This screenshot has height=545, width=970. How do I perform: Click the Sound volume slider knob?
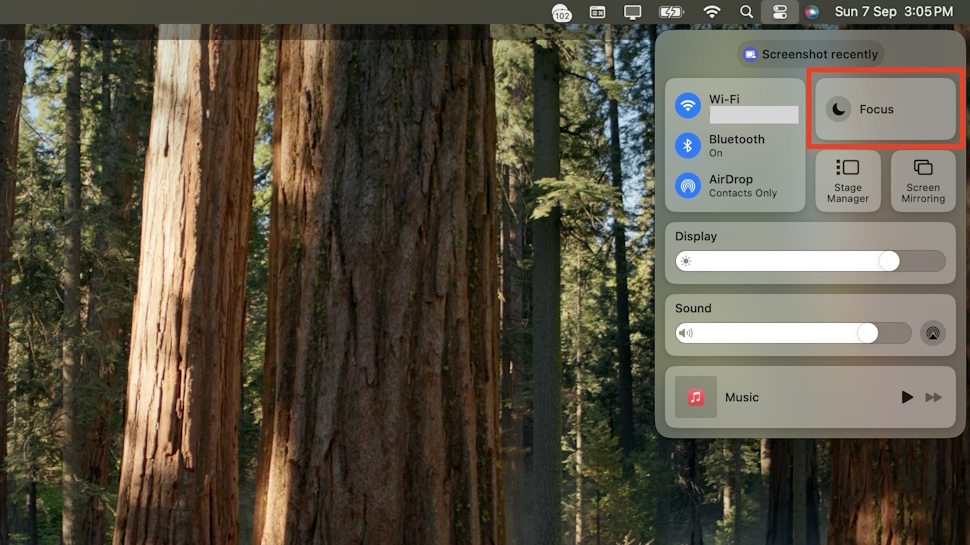[x=867, y=333]
